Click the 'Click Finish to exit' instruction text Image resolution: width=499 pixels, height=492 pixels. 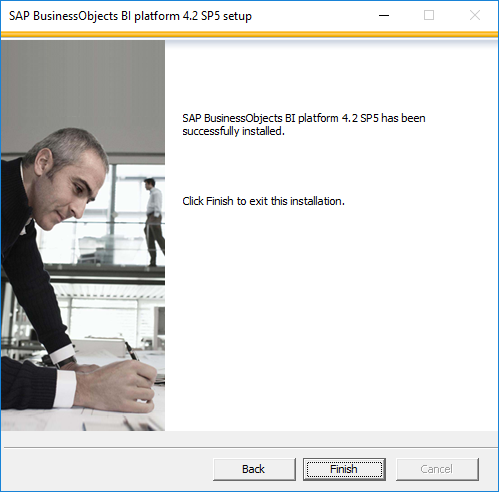(263, 201)
